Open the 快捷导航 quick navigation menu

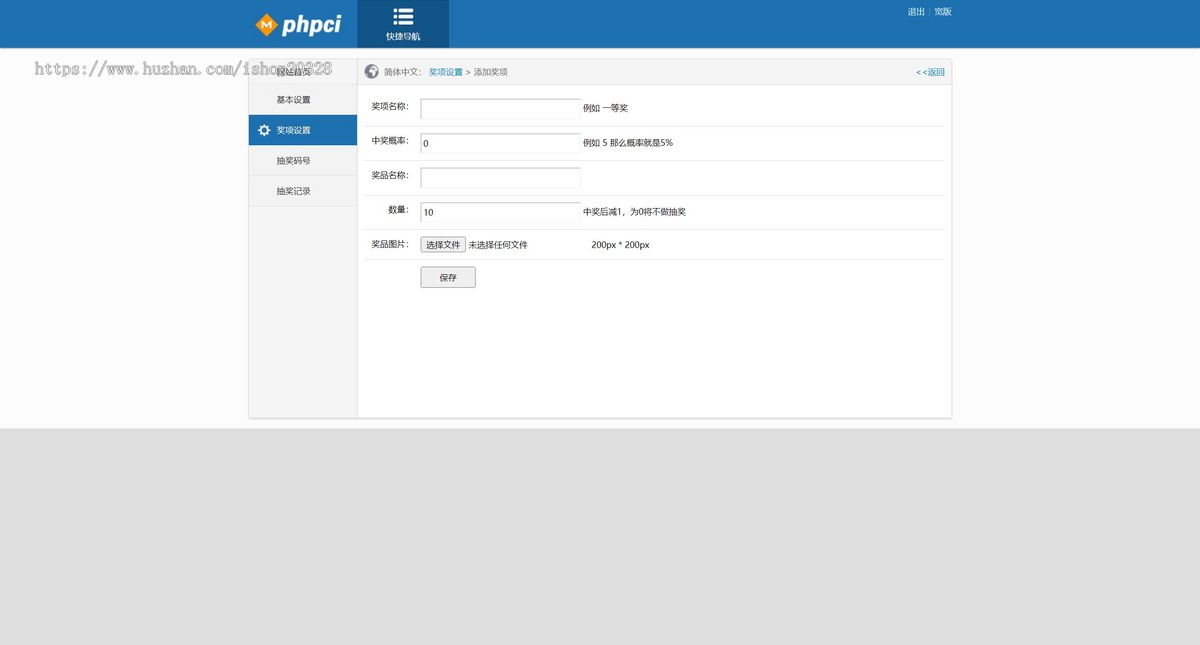[x=403, y=24]
